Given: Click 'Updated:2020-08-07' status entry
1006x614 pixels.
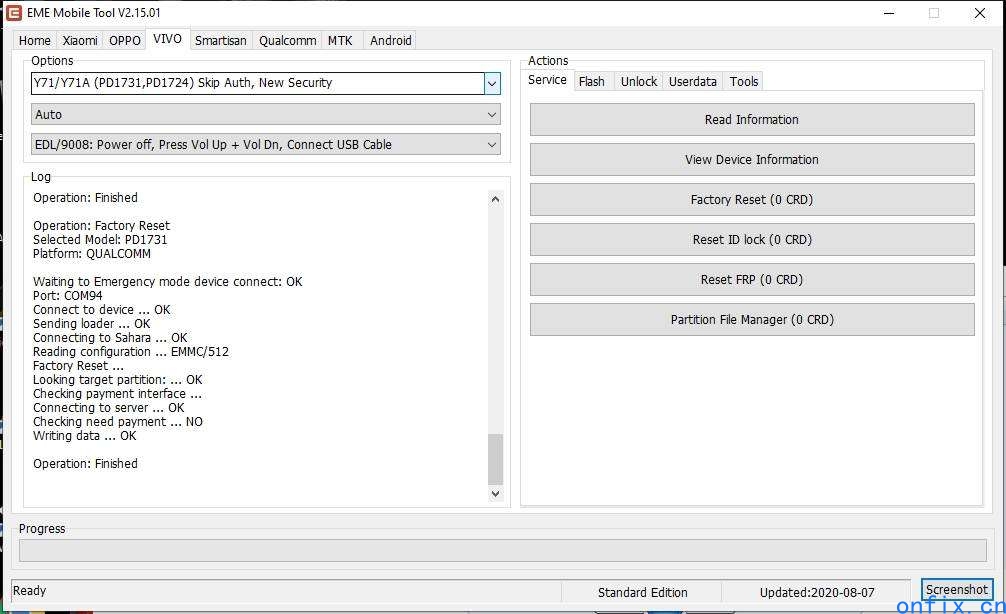Looking at the screenshot, I should 817,593.
